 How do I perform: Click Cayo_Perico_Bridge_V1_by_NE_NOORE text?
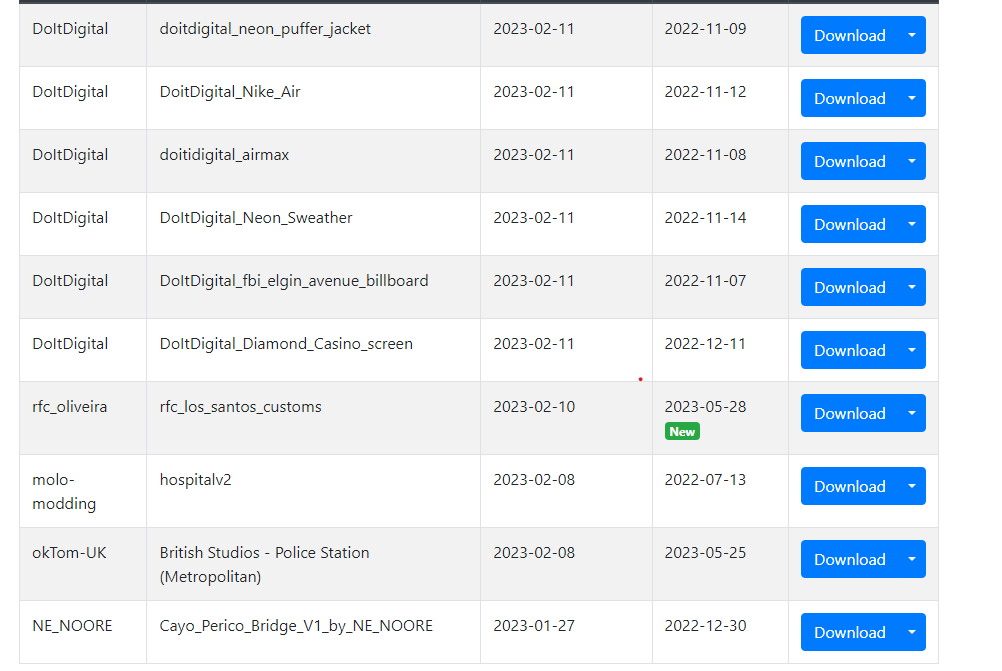click(296, 626)
